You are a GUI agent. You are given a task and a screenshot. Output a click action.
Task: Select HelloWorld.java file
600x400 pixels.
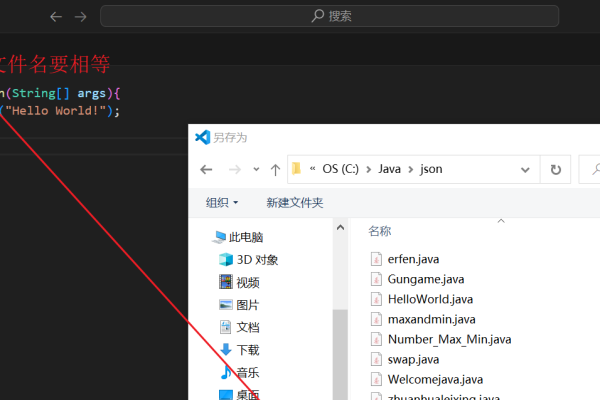430,299
